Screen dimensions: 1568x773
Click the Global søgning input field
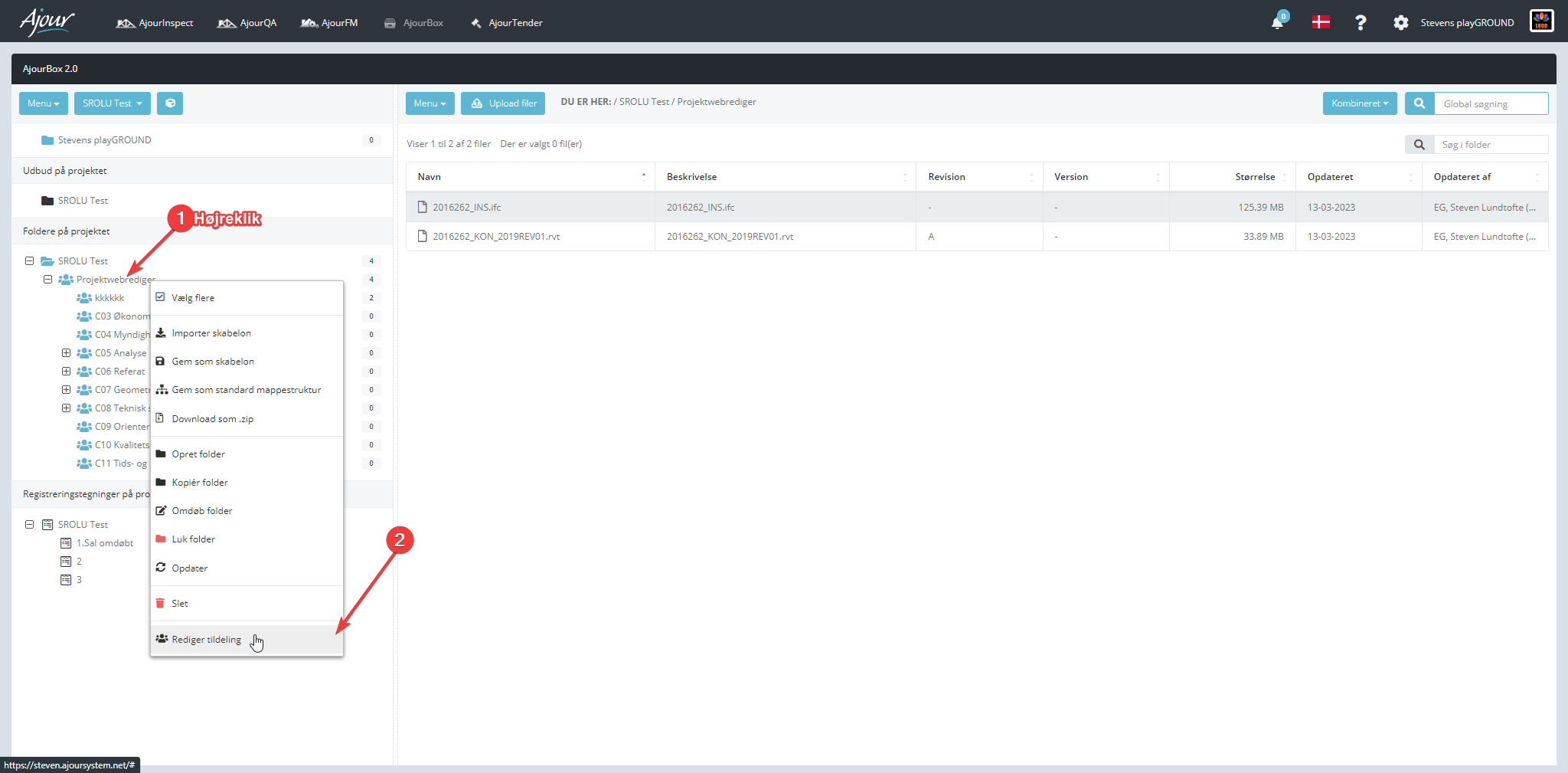click(1491, 103)
